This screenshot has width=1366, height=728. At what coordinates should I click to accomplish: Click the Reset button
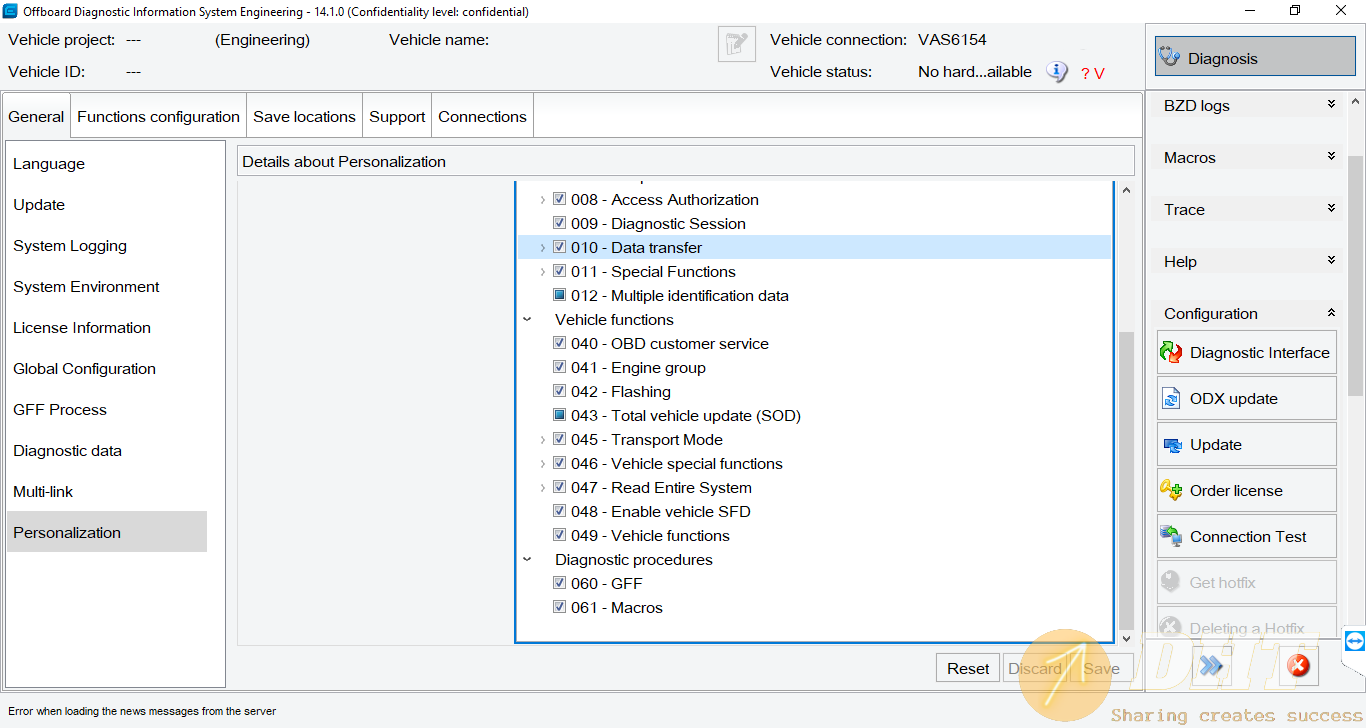[968, 669]
